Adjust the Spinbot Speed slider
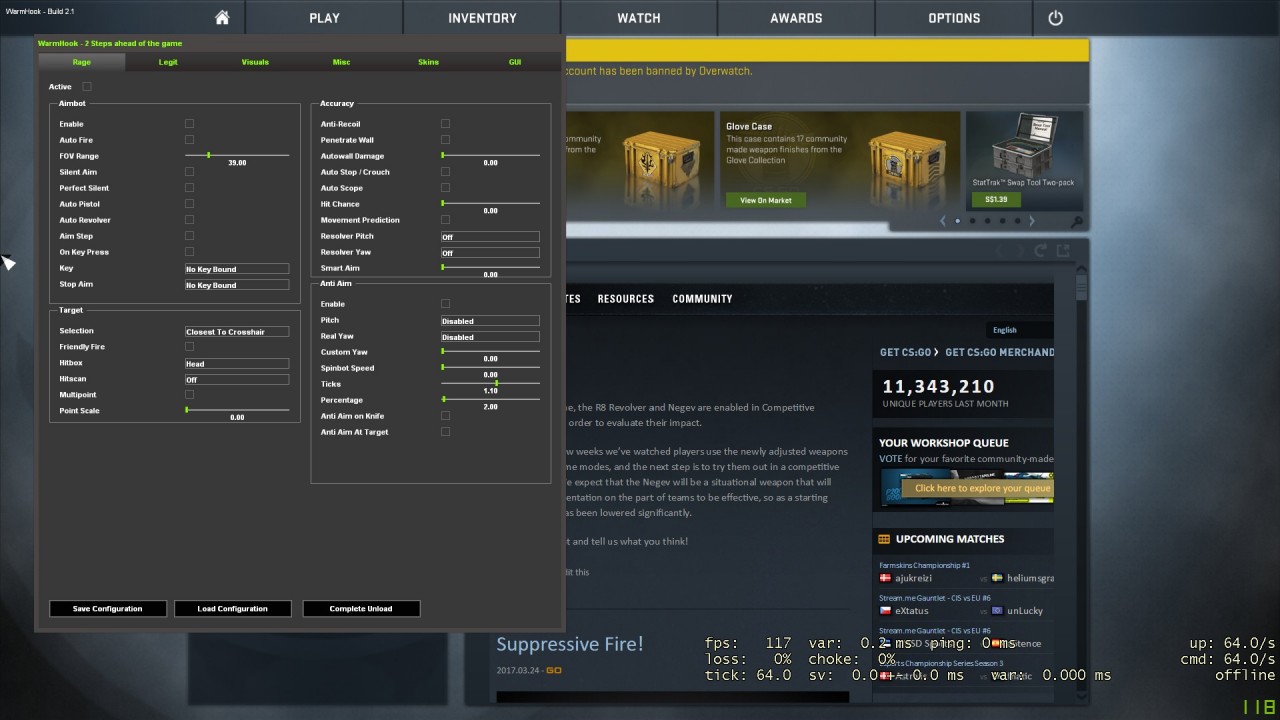1280x720 pixels. point(490,367)
